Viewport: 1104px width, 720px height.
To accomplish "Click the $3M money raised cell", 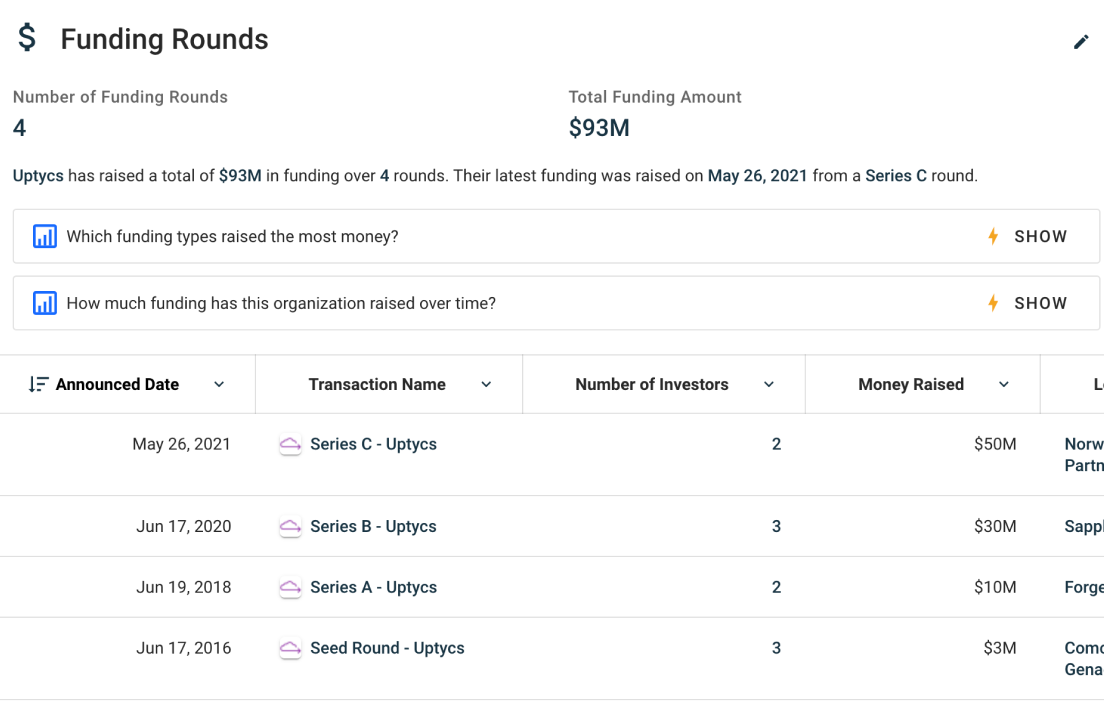I will coord(1000,648).
